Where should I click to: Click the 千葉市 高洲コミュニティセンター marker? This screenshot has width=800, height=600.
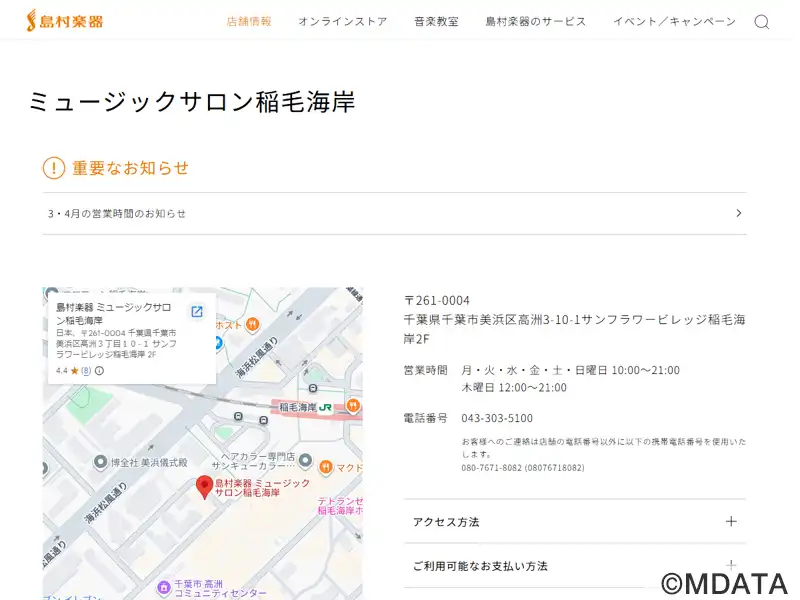164,587
